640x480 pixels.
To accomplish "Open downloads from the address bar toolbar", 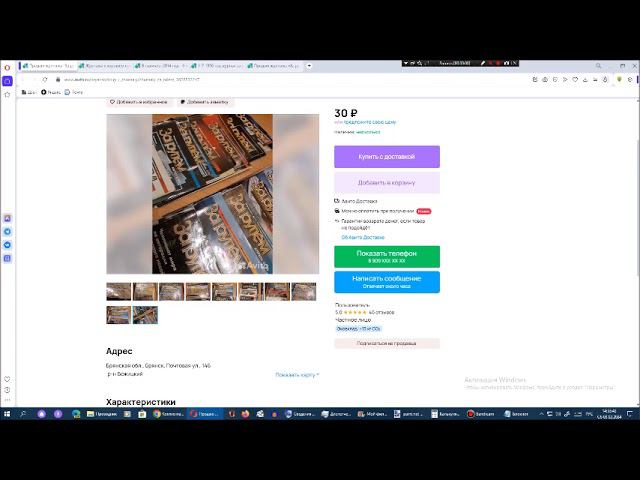I will coord(585,80).
